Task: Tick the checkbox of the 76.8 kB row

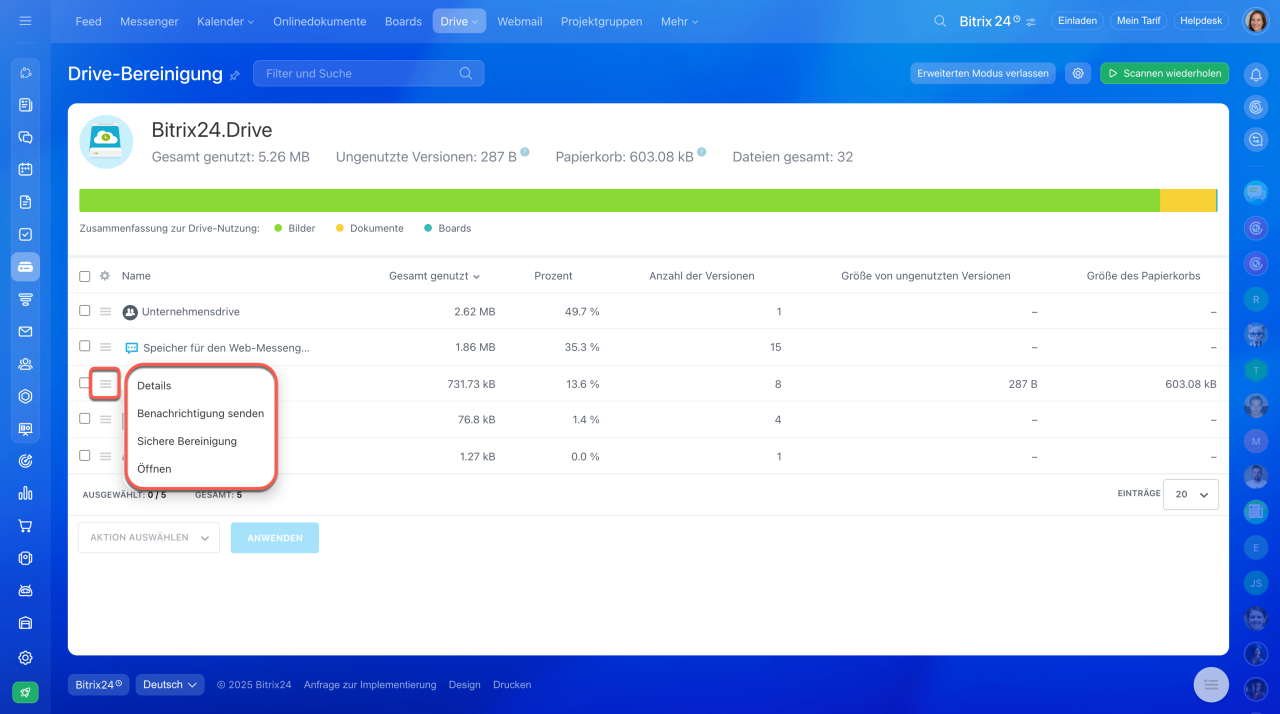Action: [x=85, y=419]
